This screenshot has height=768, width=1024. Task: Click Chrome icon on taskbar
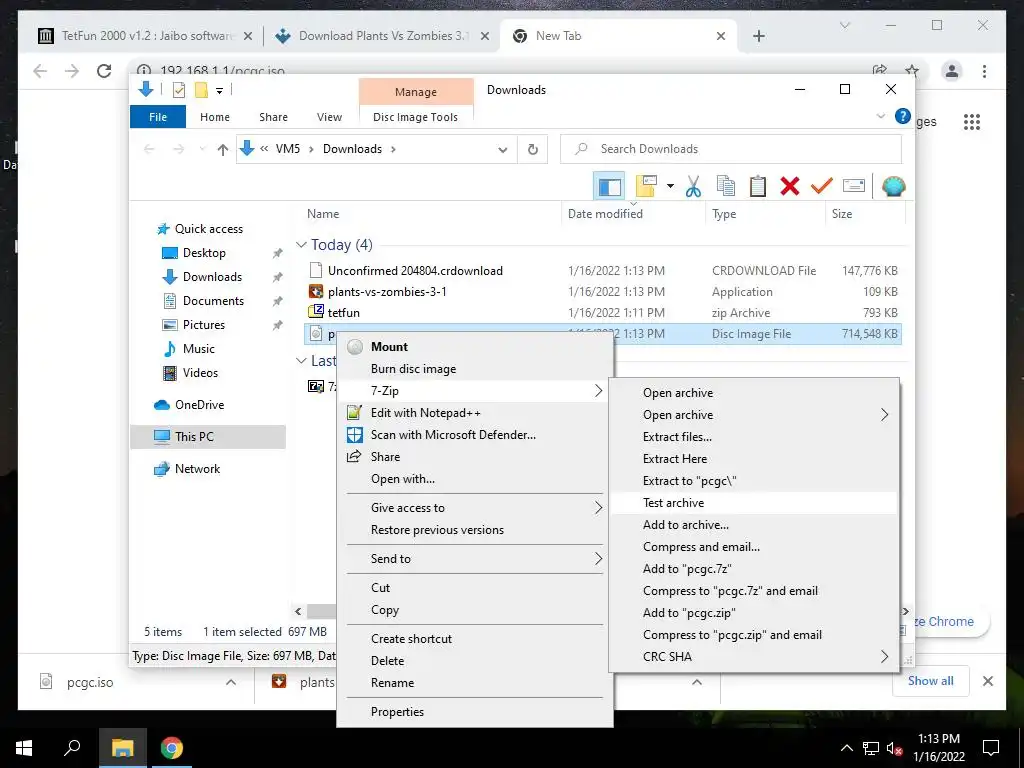[x=172, y=748]
